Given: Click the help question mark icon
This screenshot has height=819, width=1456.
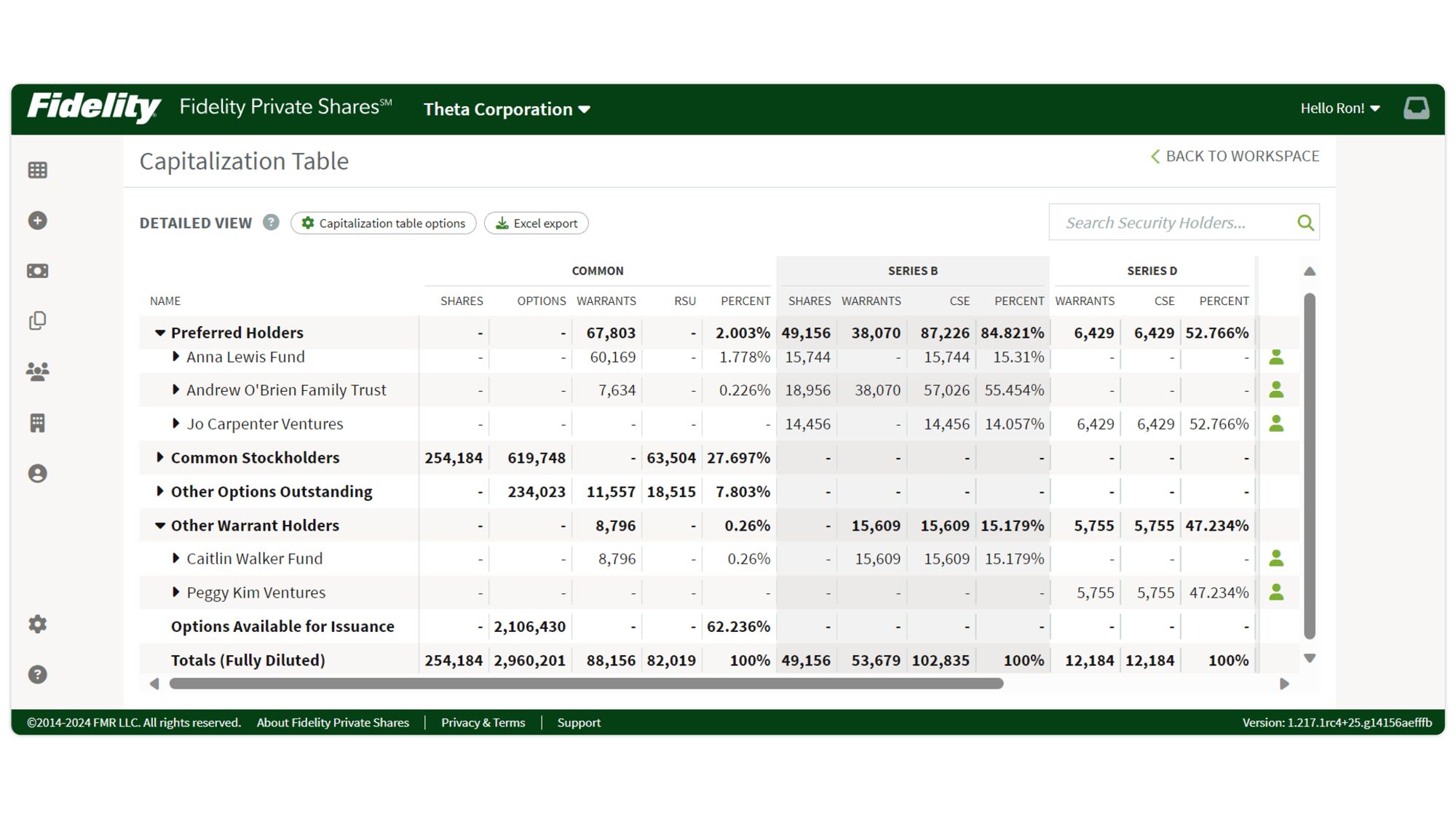Looking at the screenshot, I should (x=37, y=675).
